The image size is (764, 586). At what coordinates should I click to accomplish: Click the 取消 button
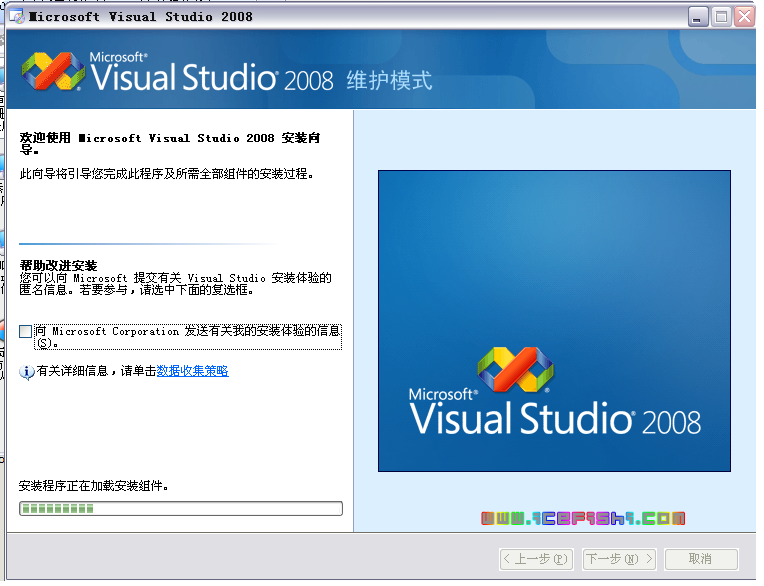click(701, 559)
